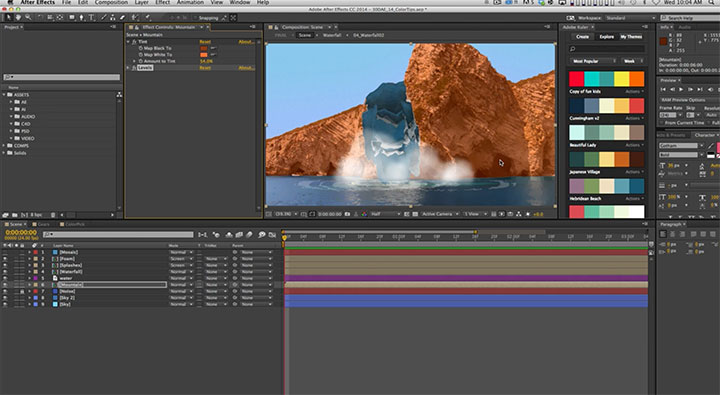Toggle the Levels effect fx switch

[135, 68]
